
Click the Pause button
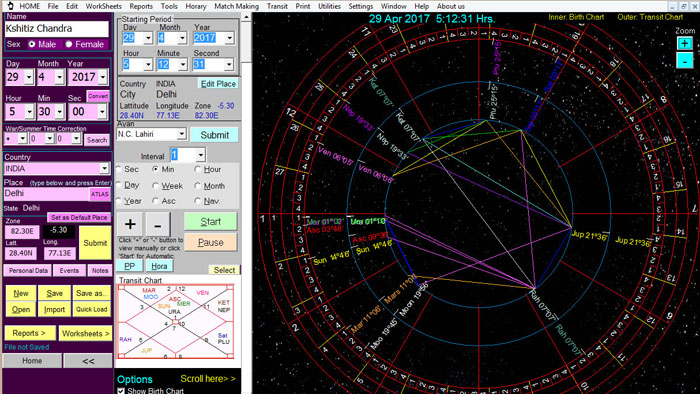(210, 242)
